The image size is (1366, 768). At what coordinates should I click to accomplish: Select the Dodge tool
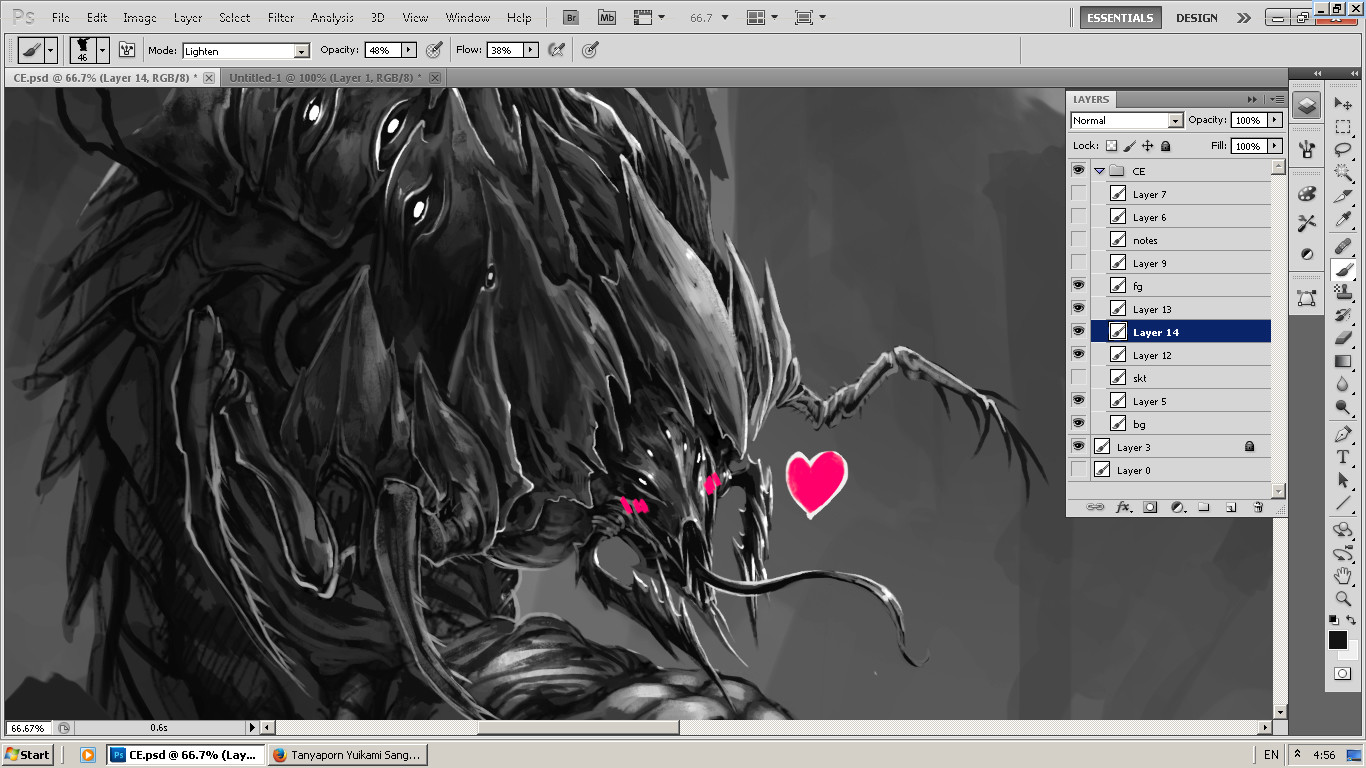tap(1342, 407)
